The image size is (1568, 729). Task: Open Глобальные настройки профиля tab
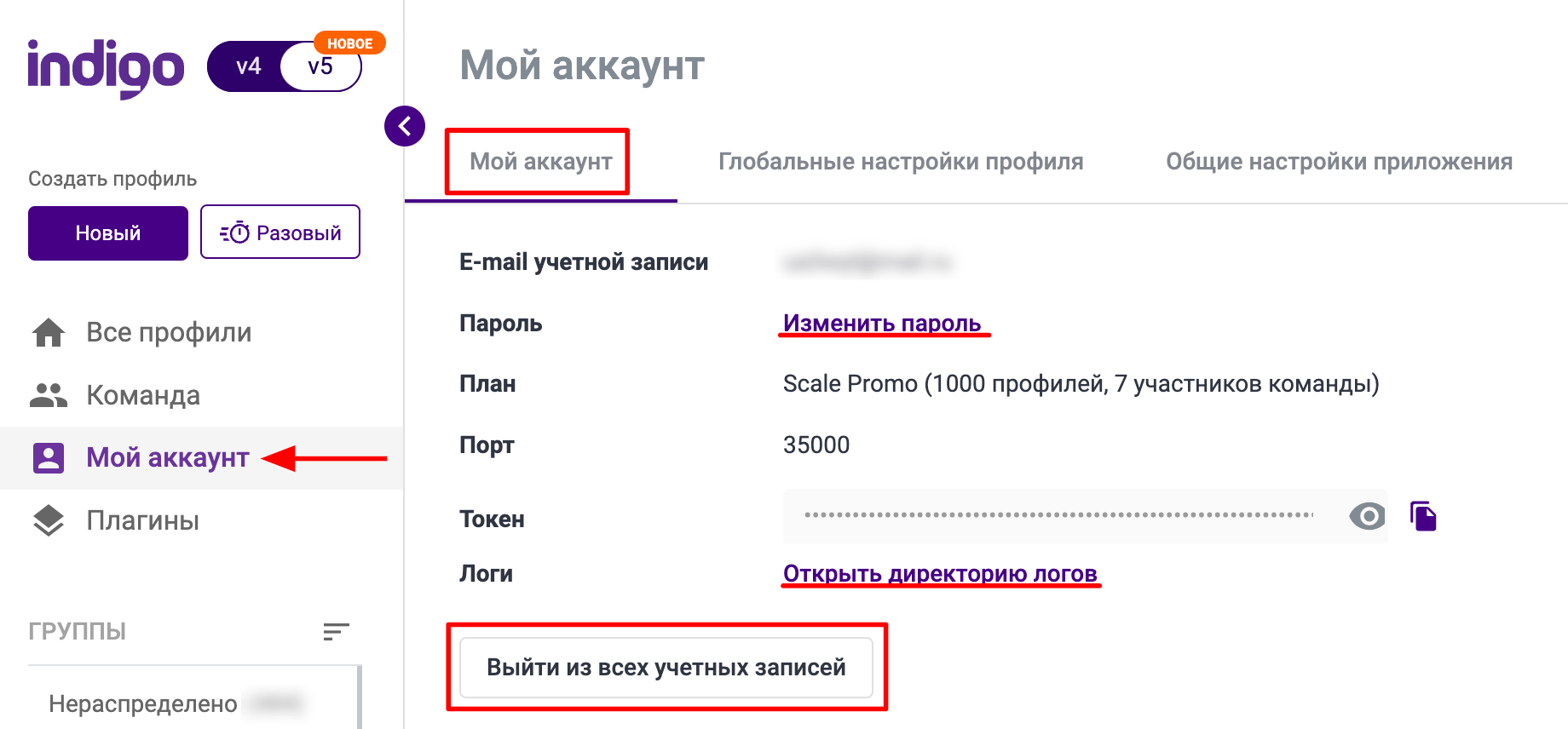pos(901,162)
